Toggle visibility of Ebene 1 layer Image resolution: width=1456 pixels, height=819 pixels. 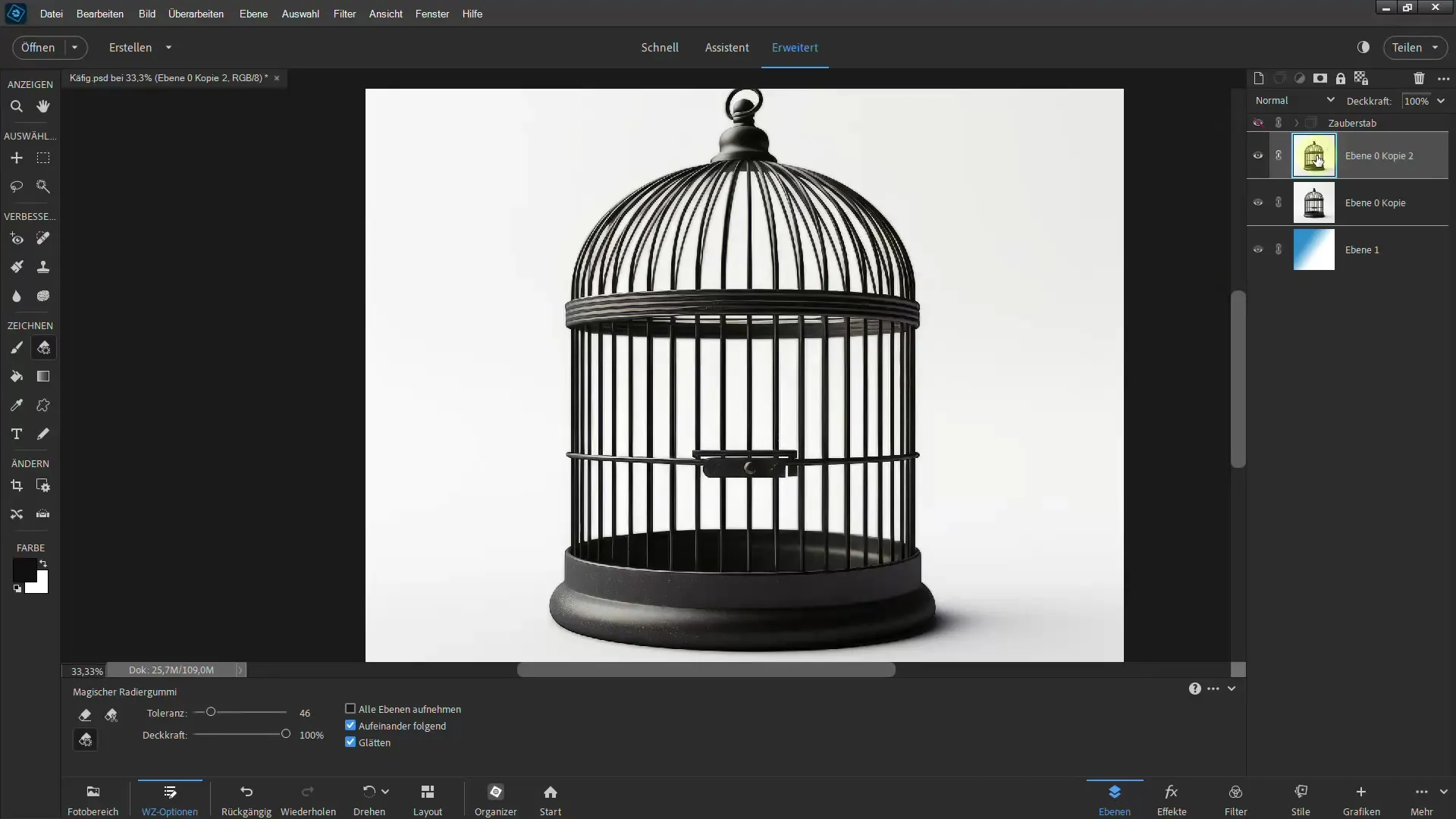[1258, 249]
